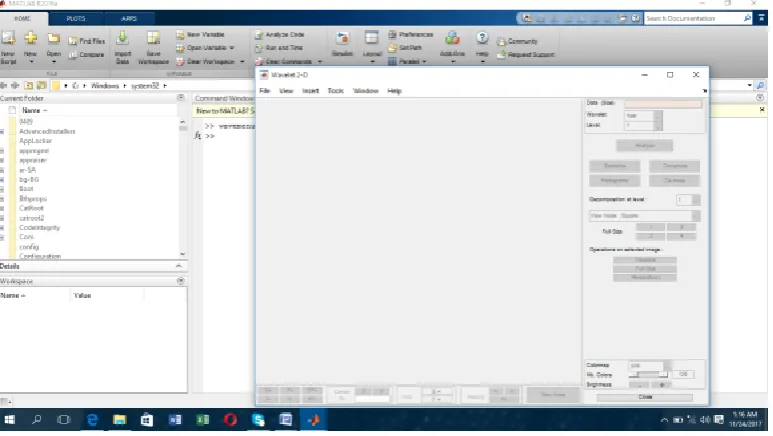Launch MATLAB from the taskbar
This screenshot has height=436, width=773.
coord(314,420)
